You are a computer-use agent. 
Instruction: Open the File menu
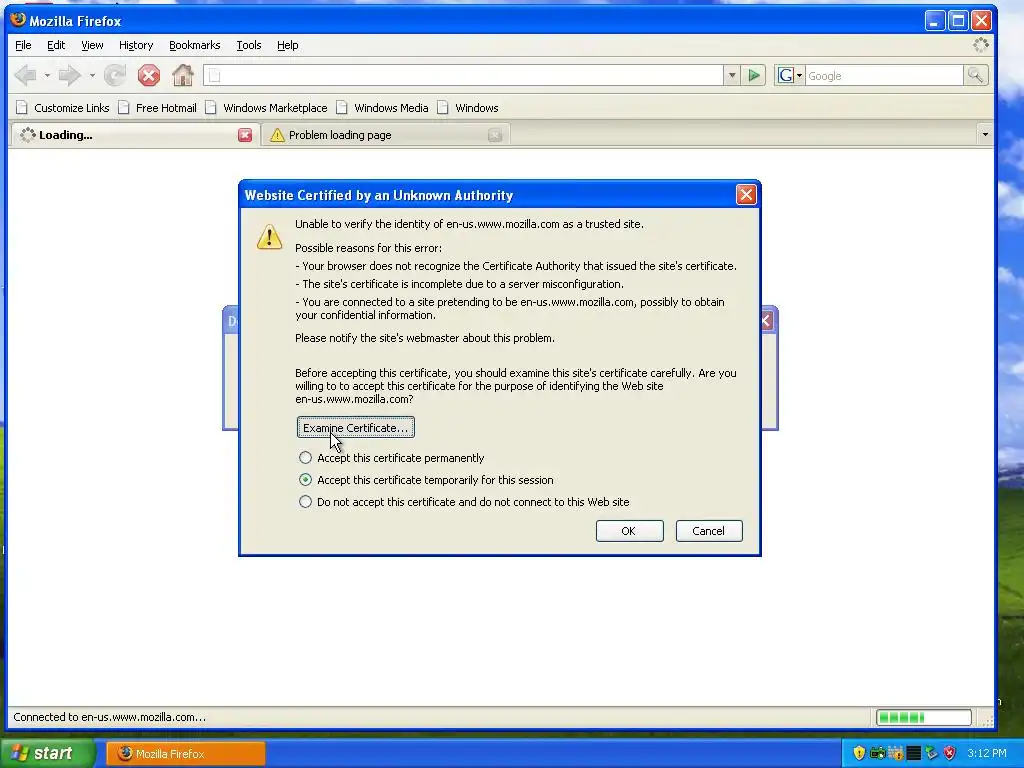[23, 45]
